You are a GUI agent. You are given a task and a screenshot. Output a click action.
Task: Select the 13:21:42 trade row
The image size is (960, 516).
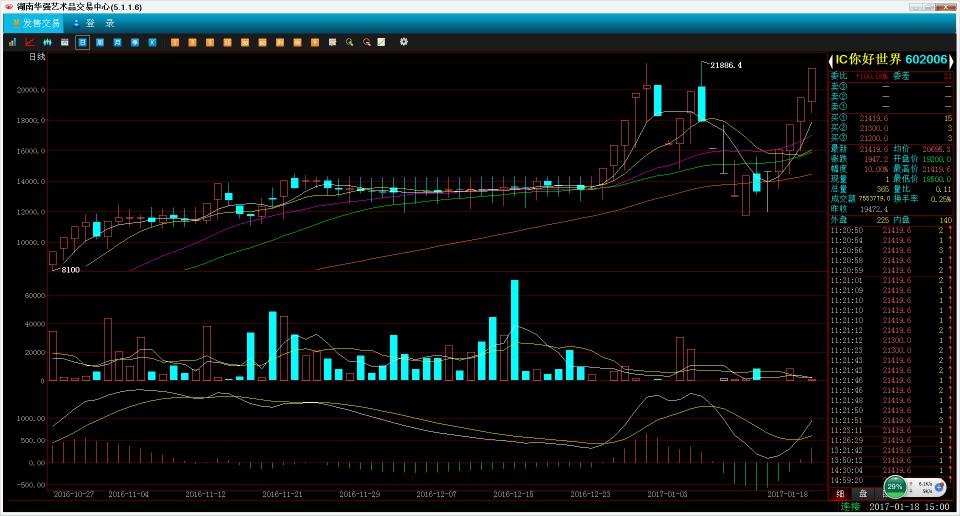click(891, 450)
